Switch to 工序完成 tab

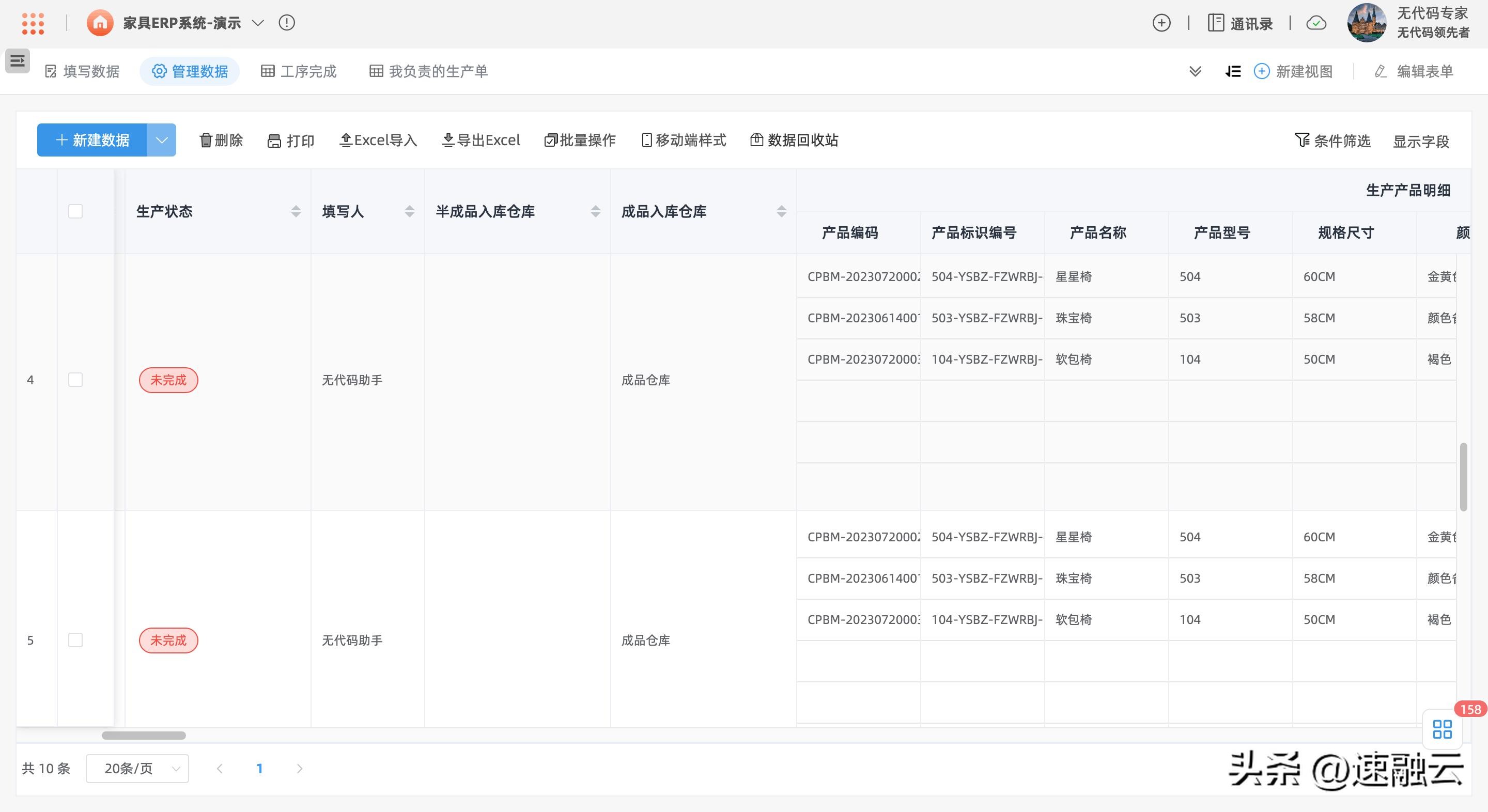coord(299,72)
